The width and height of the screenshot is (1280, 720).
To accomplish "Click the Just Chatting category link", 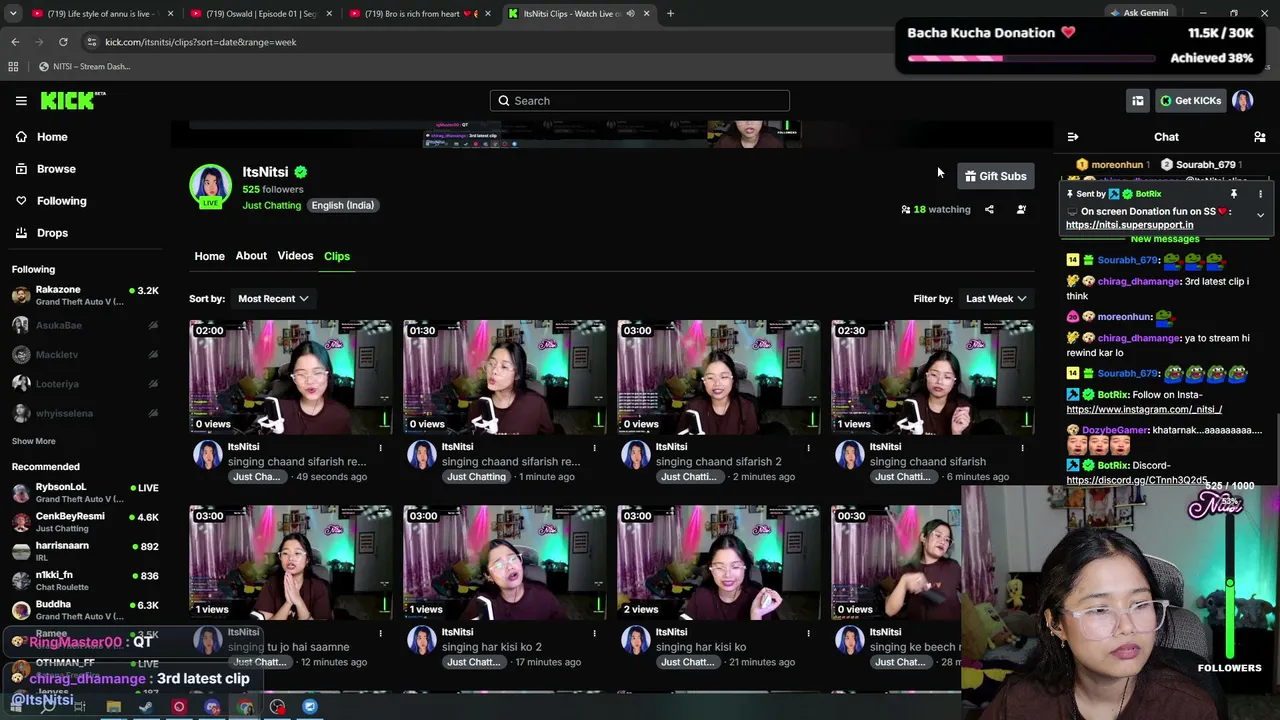I will 271,205.
